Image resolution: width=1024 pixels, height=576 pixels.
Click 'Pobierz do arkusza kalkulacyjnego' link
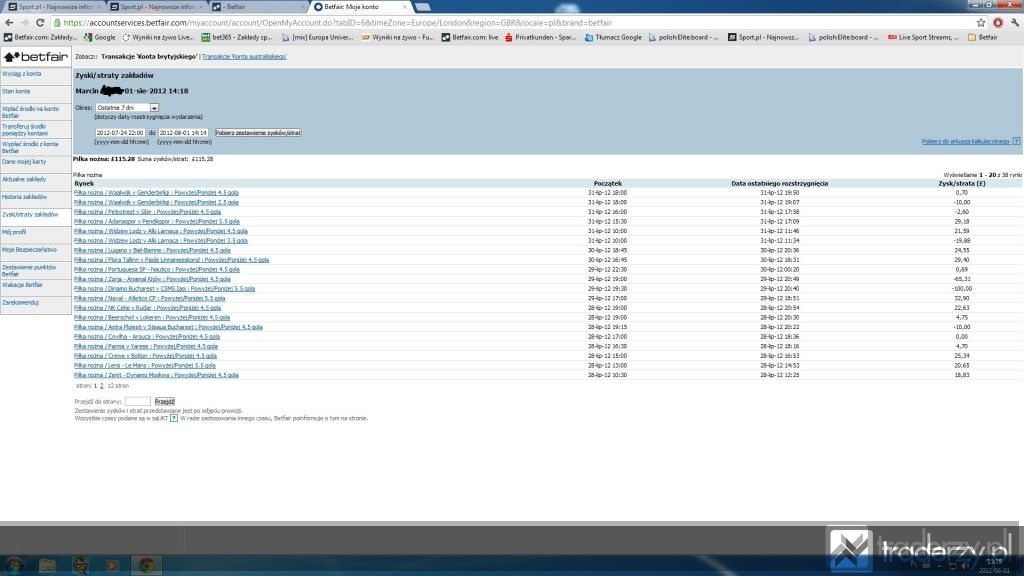coord(965,141)
